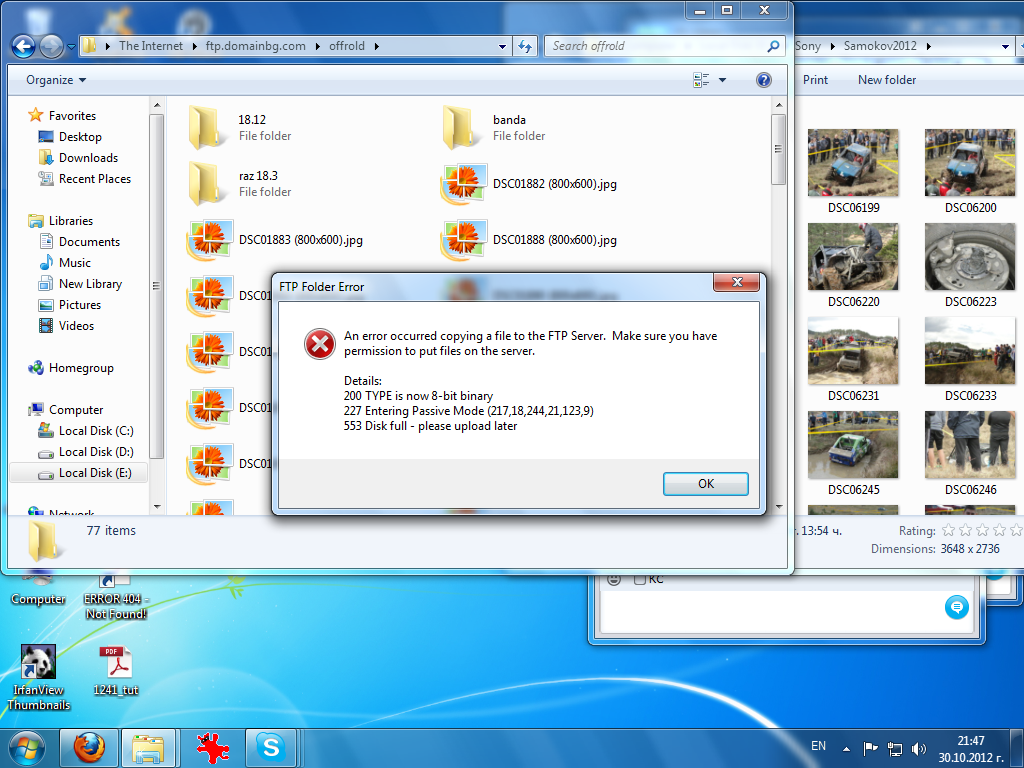The height and width of the screenshot is (768, 1024).
Task: Open the recent pages dropdown arrow
Action: pyautogui.click(x=71, y=46)
